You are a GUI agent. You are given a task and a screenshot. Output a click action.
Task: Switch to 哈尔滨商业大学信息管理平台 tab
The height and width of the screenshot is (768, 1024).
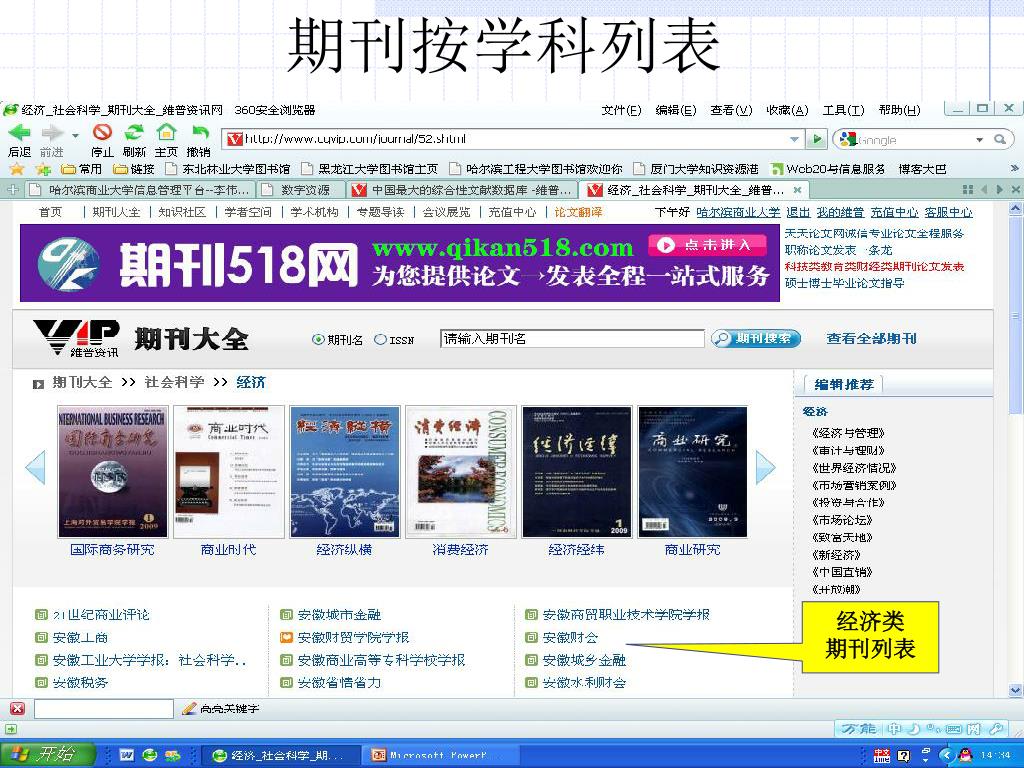click(140, 190)
